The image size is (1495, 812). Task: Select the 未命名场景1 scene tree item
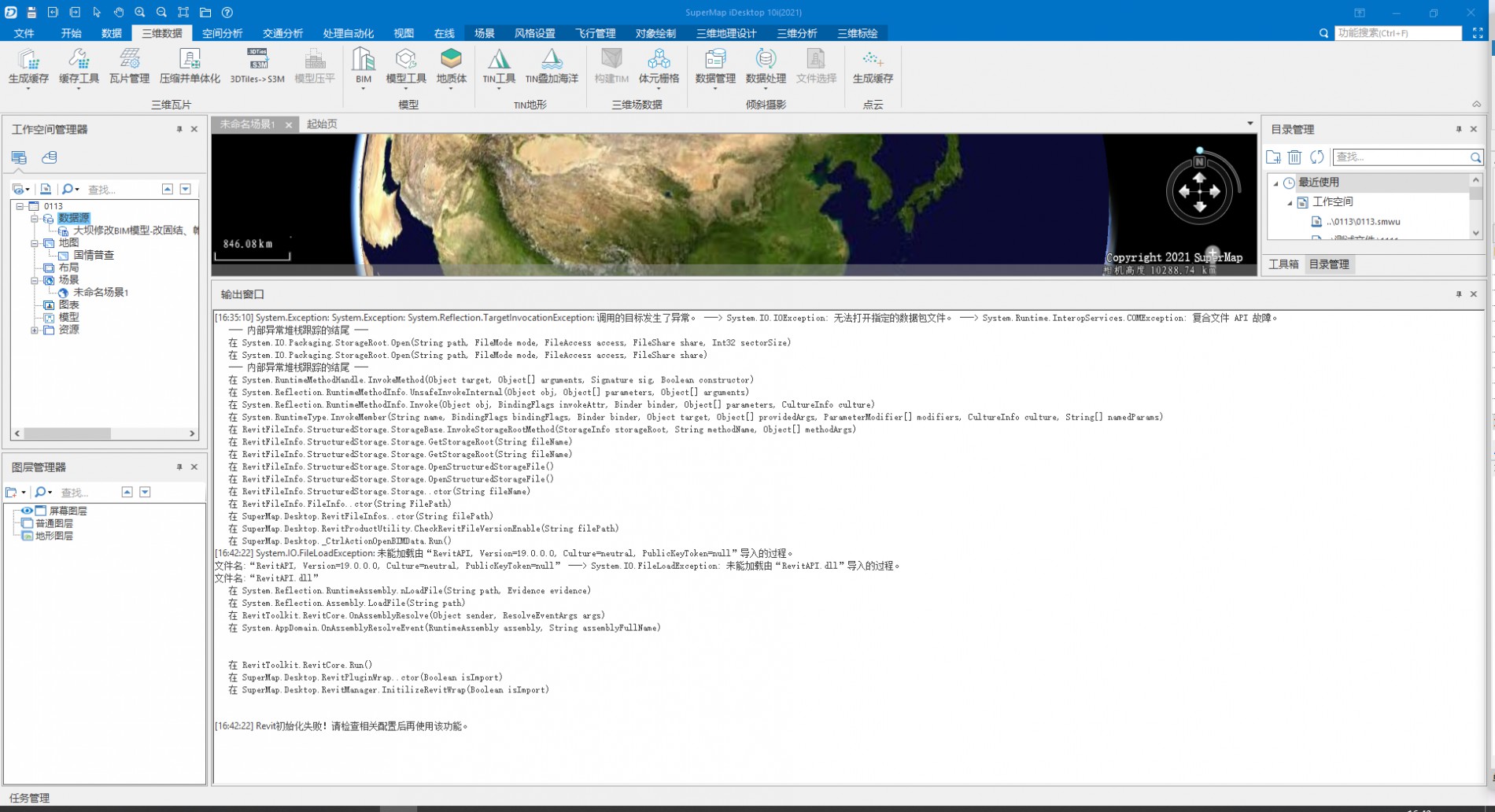click(x=101, y=293)
